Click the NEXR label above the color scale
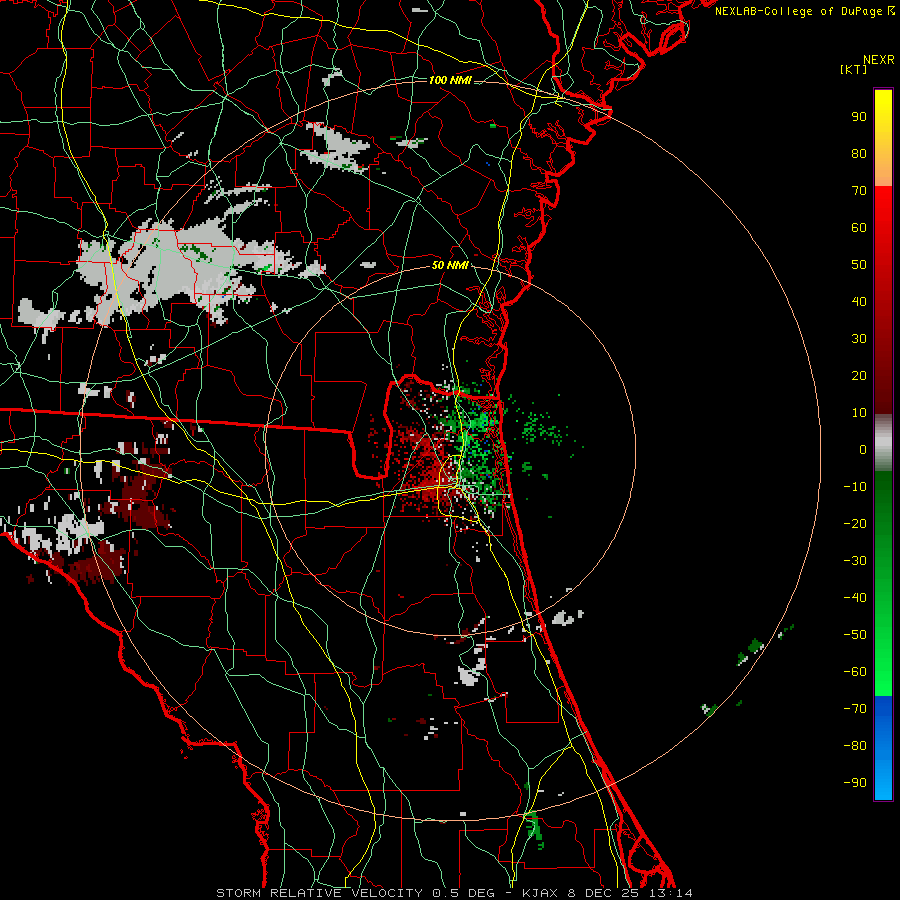Screen dimensions: 900x900 pos(879,60)
